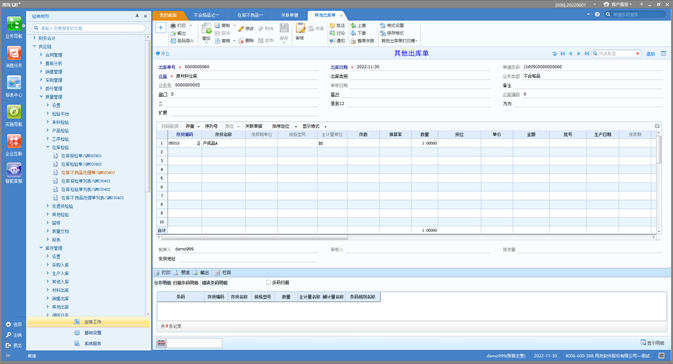Screen dimensions: 673x364
Task: Open the 企业互联 sidebar icon
Action: [x=14, y=141]
